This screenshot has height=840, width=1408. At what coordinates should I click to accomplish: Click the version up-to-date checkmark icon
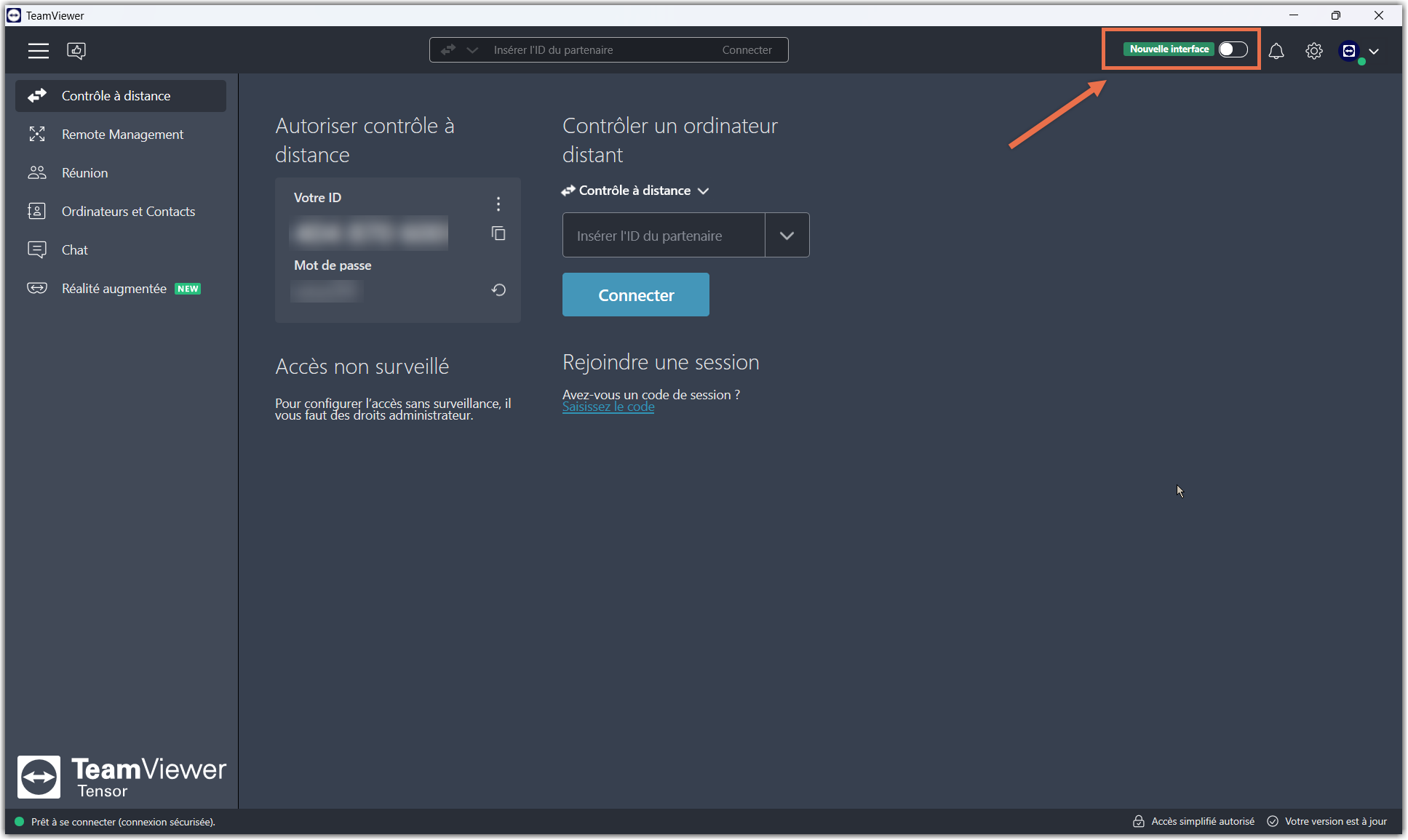point(1273,821)
